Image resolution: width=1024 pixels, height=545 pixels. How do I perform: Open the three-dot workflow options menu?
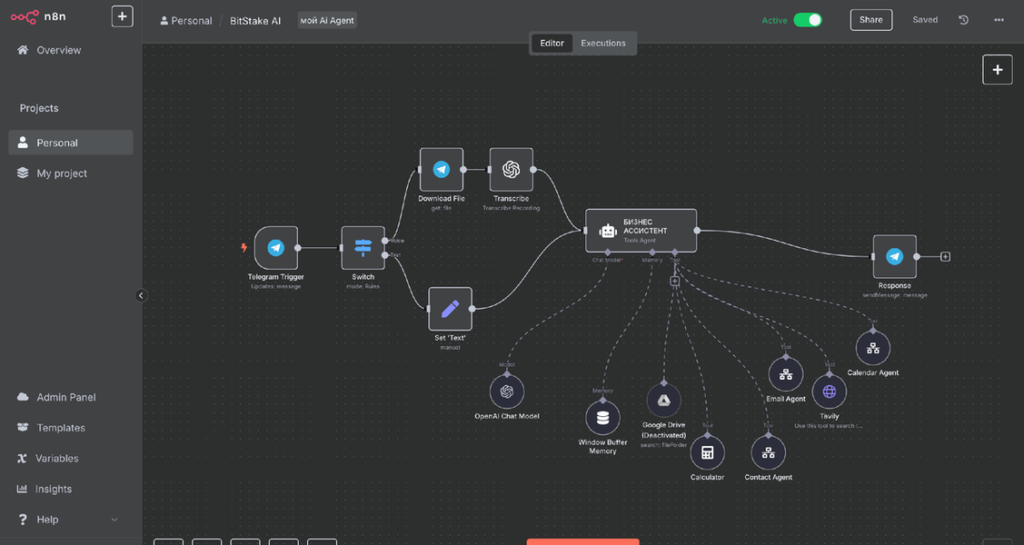(x=998, y=20)
